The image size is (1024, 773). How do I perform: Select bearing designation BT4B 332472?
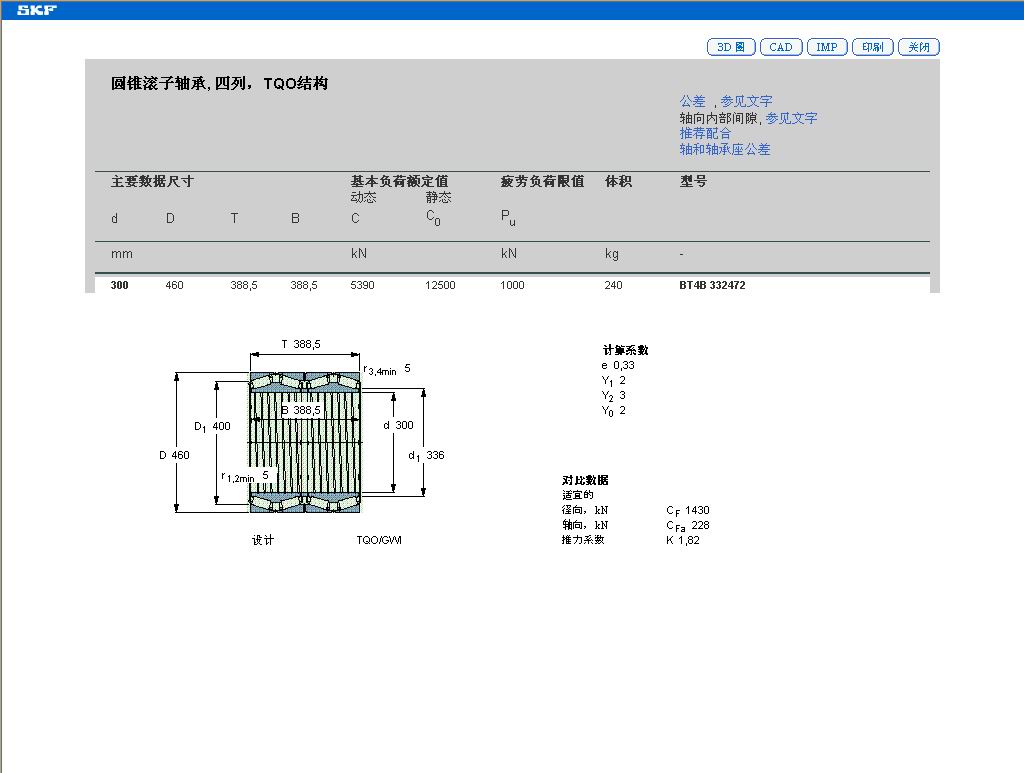click(710, 285)
